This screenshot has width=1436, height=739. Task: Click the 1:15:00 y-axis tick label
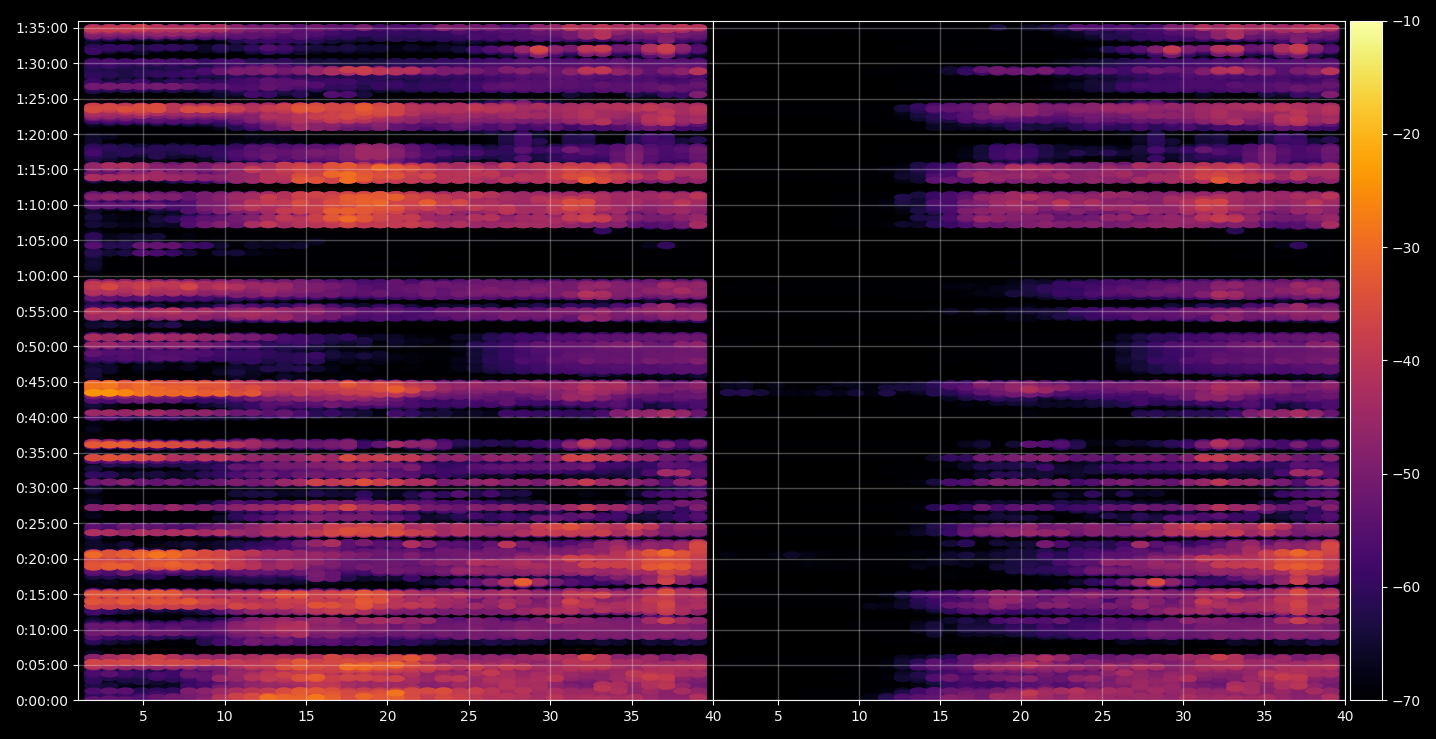pos(42,170)
